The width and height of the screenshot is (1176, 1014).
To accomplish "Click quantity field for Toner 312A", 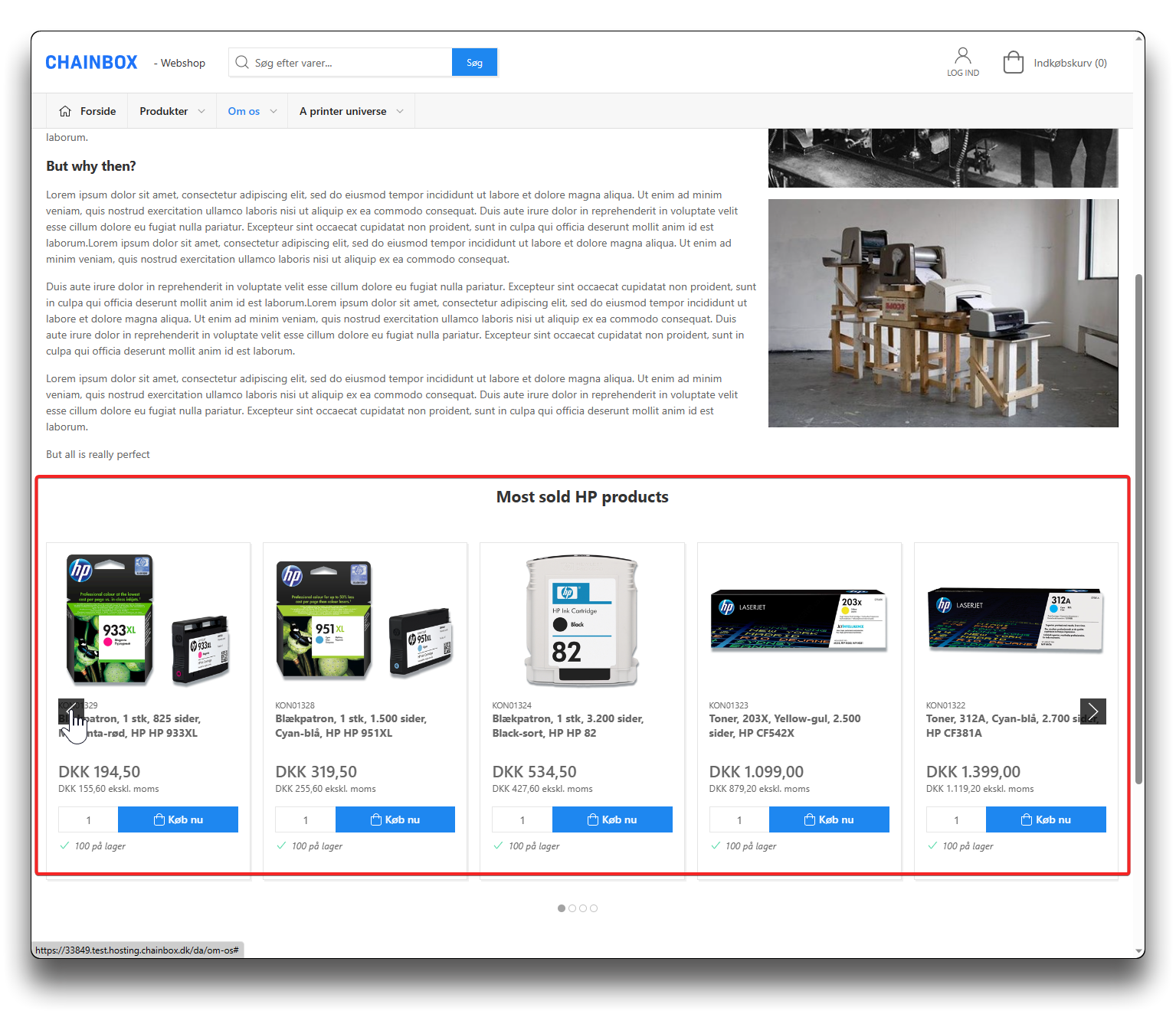I will click(956, 819).
